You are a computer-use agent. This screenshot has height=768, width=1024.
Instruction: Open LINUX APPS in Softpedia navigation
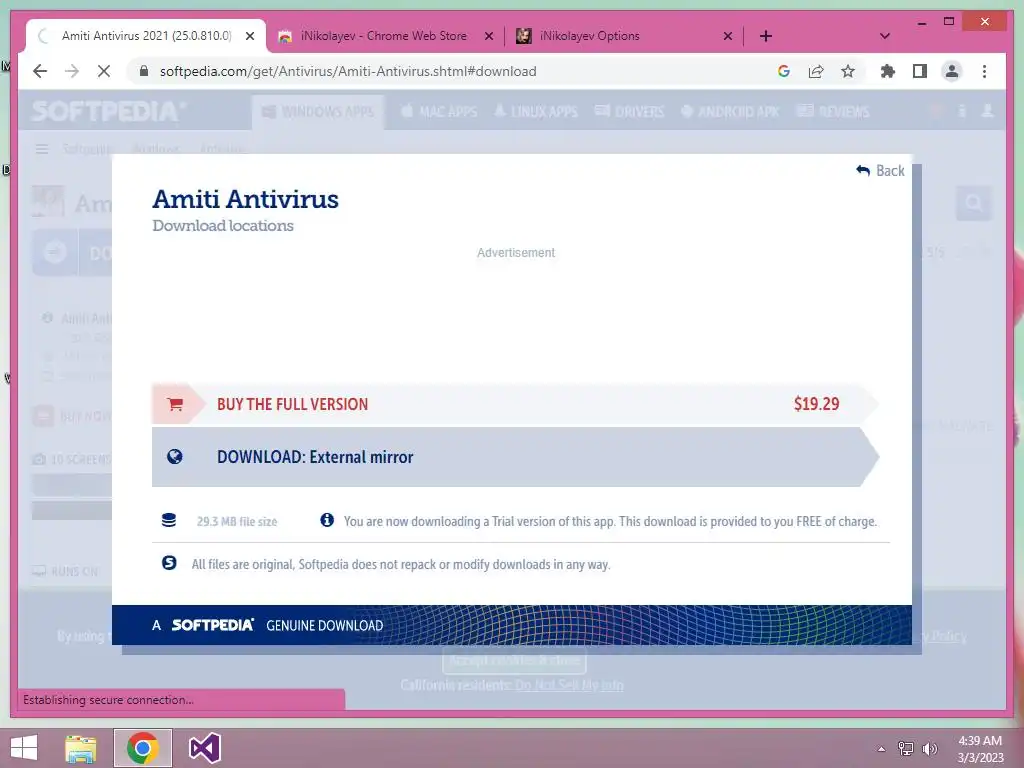point(536,112)
